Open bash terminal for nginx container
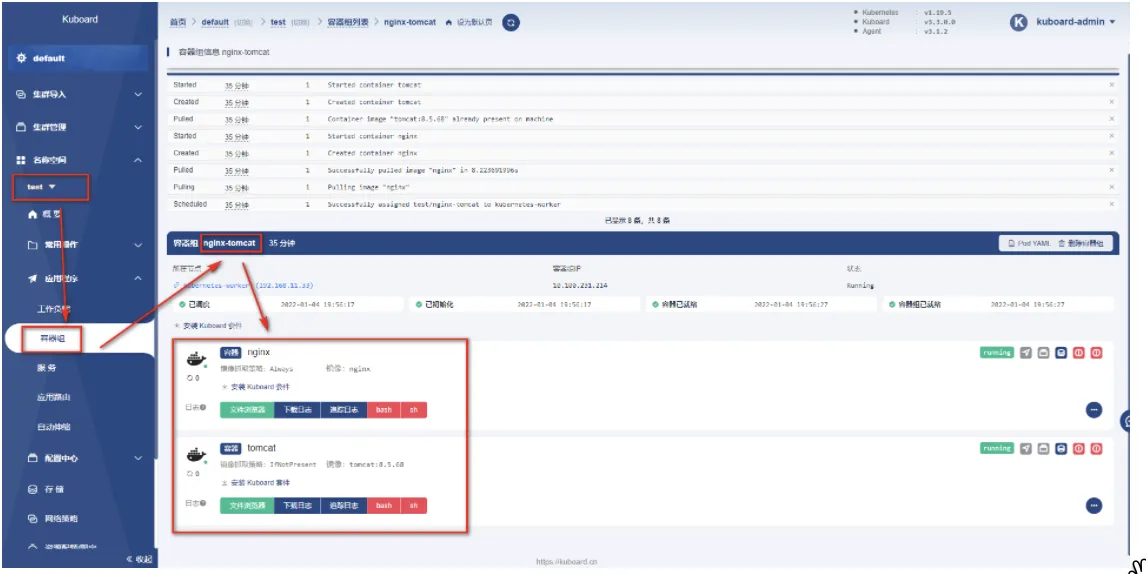Screen dimensions: 1146x574 click(384, 410)
